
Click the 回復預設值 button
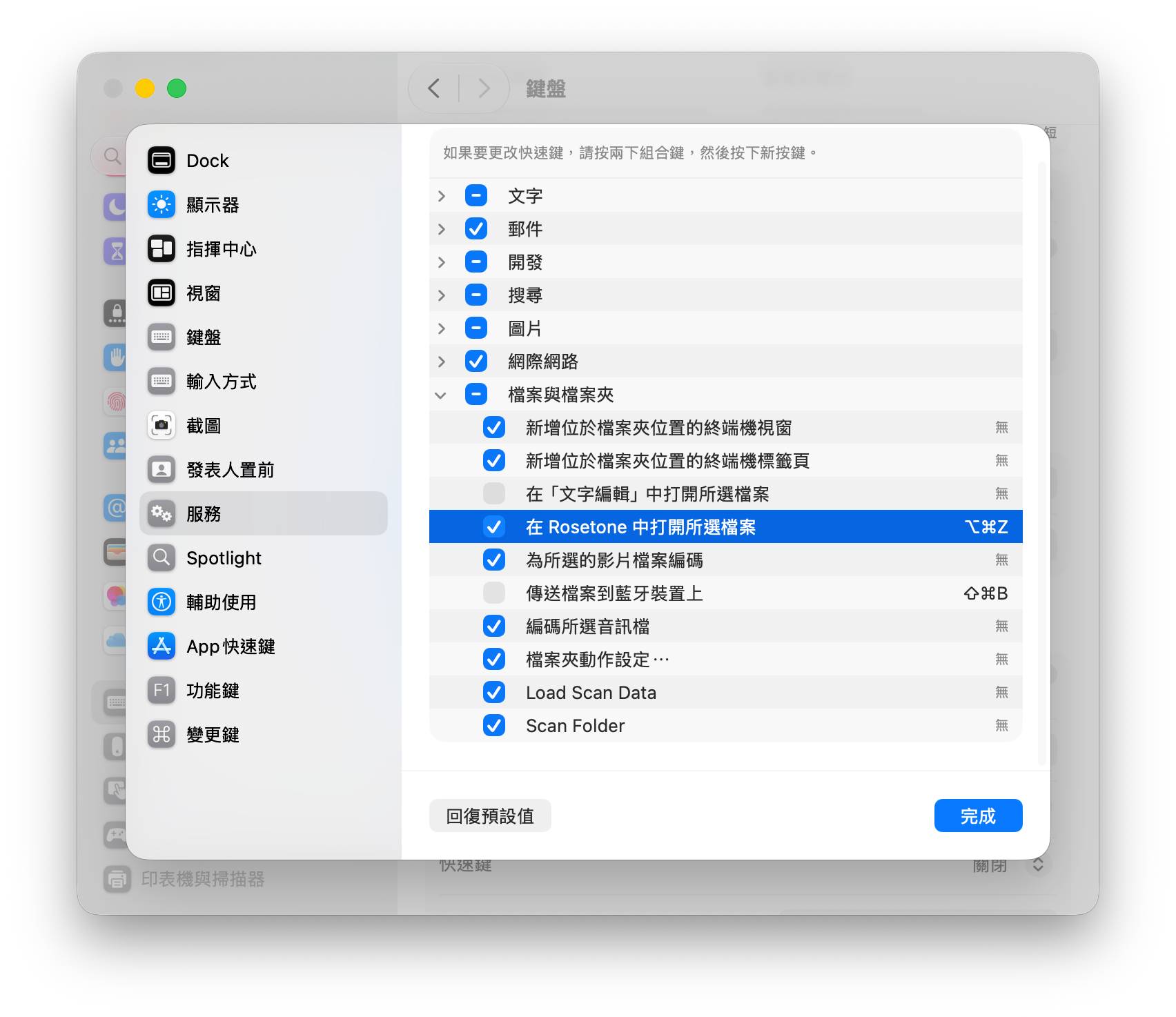pyautogui.click(x=490, y=816)
